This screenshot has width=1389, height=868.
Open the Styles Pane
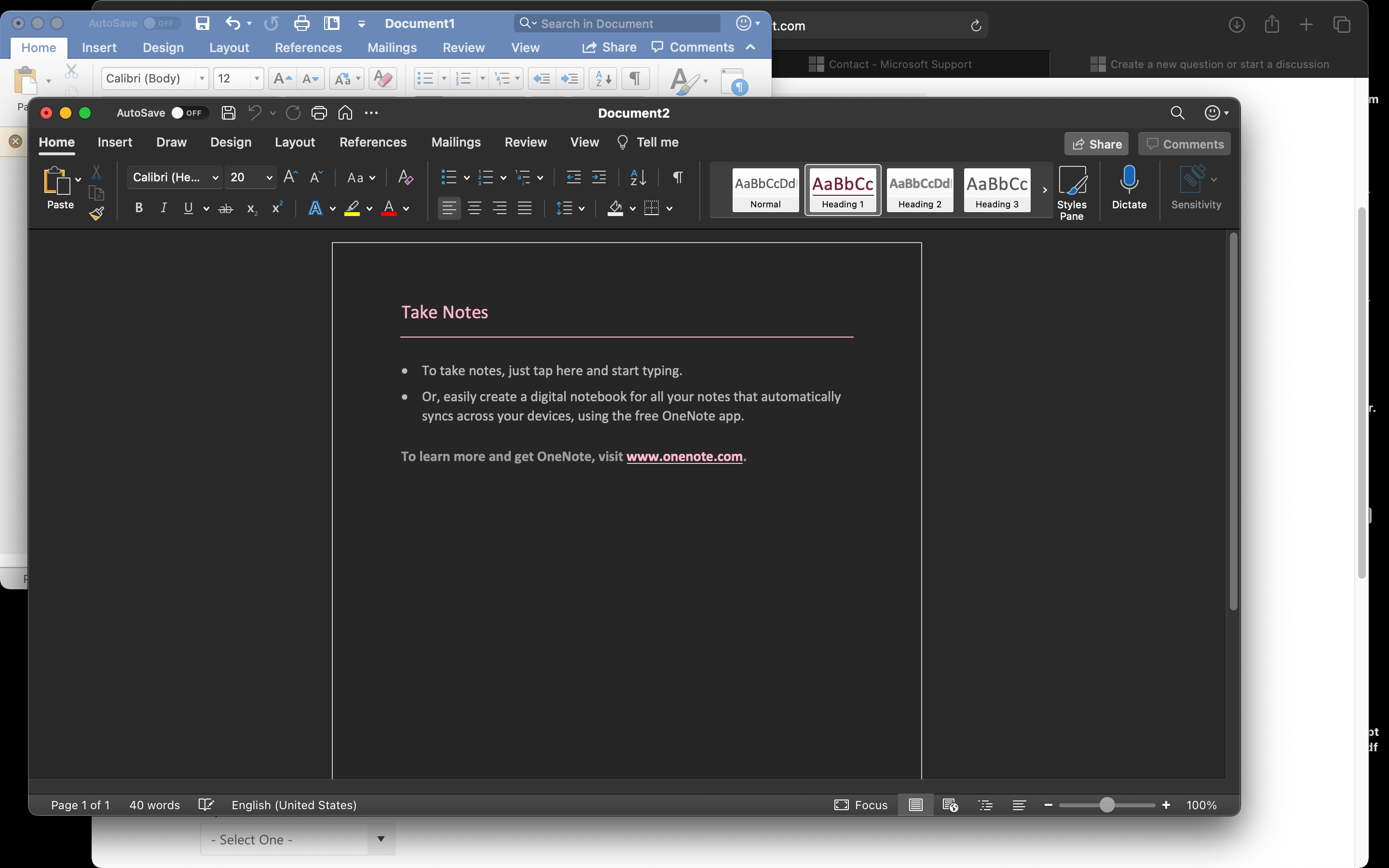(1071, 193)
